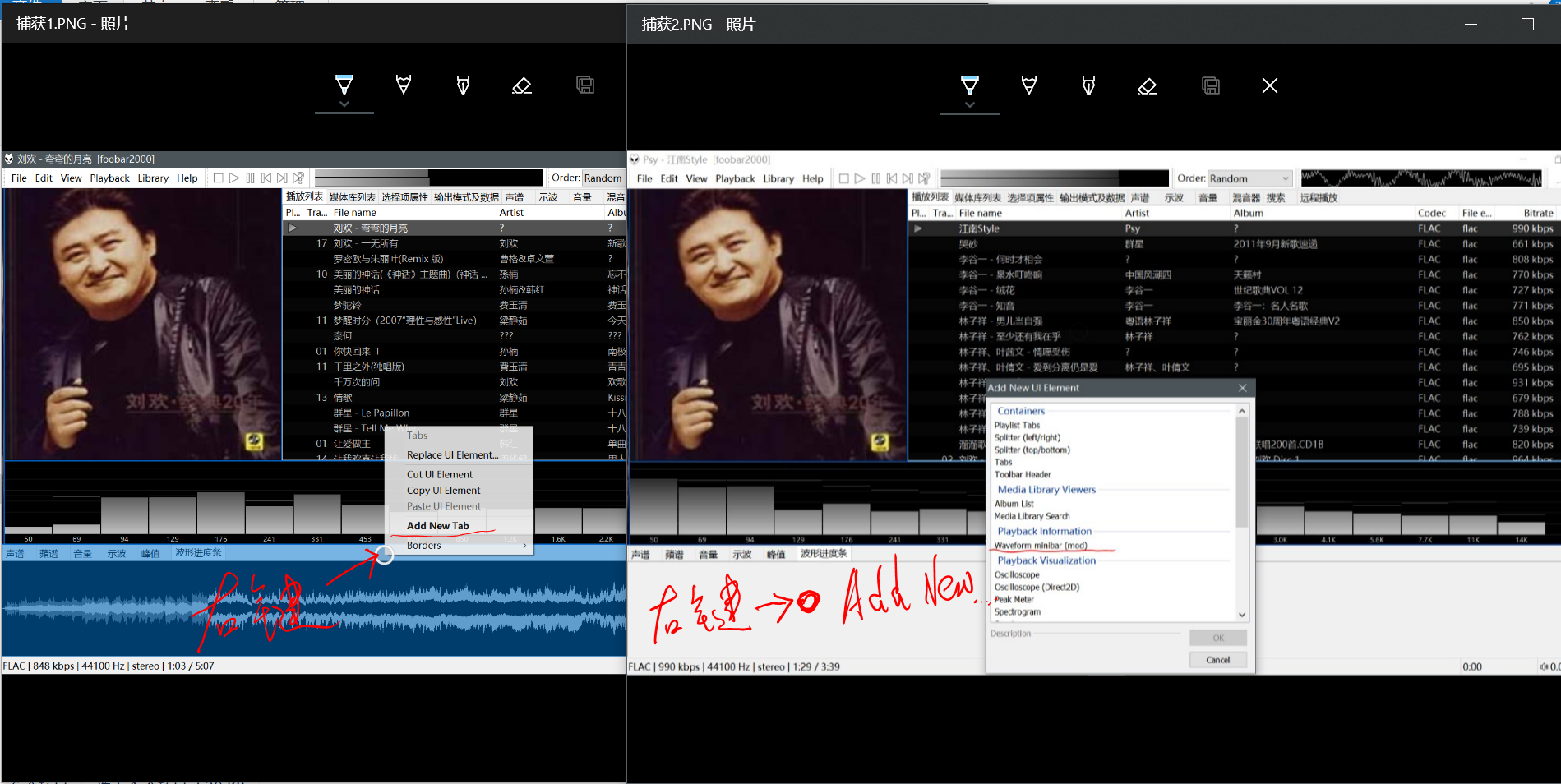Click the seekbar in Psy foobar2000 toolbar
Screen dimensions: 1561x784
click(1054, 178)
